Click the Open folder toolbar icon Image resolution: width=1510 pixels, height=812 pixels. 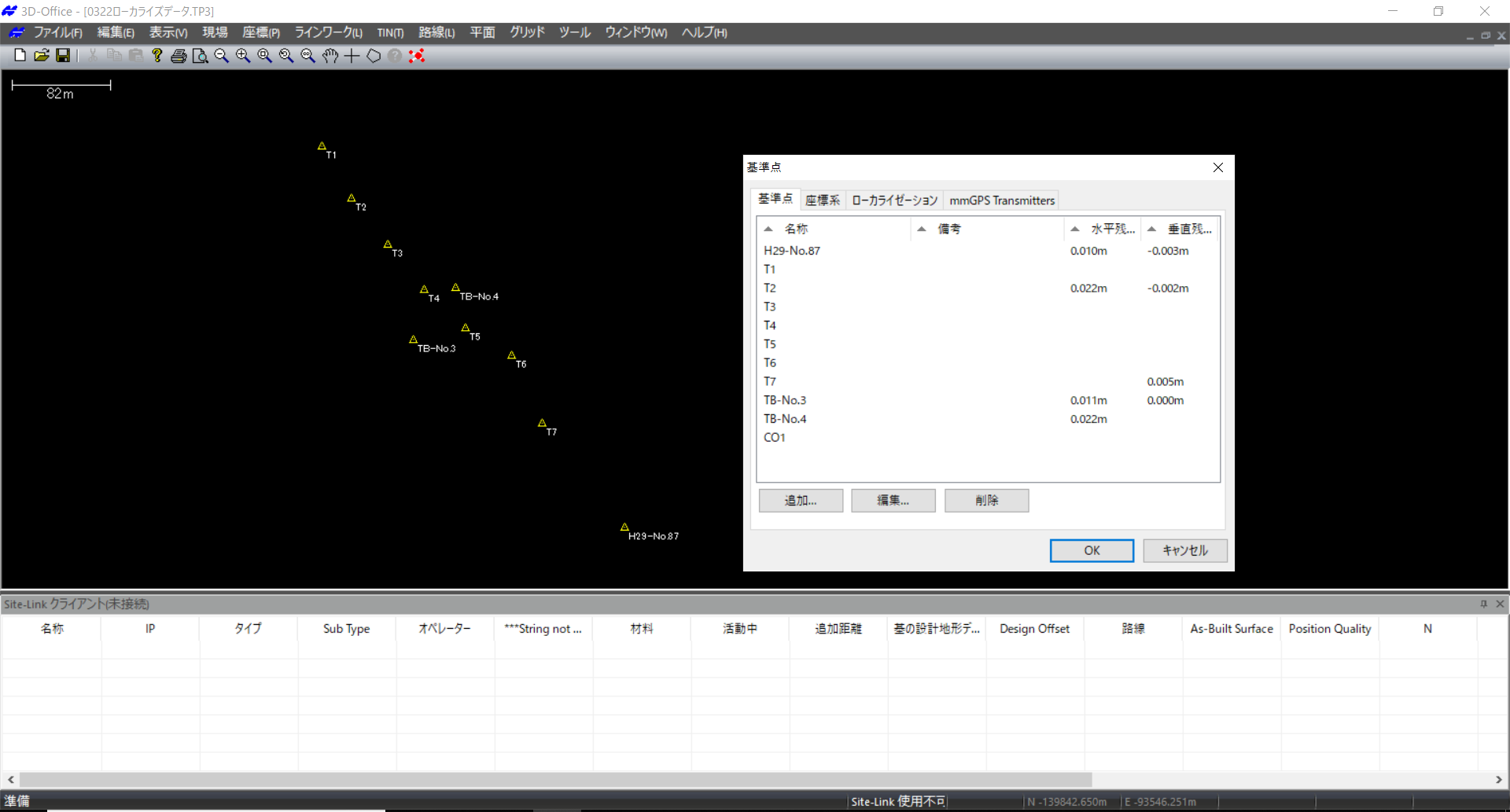[x=42, y=55]
